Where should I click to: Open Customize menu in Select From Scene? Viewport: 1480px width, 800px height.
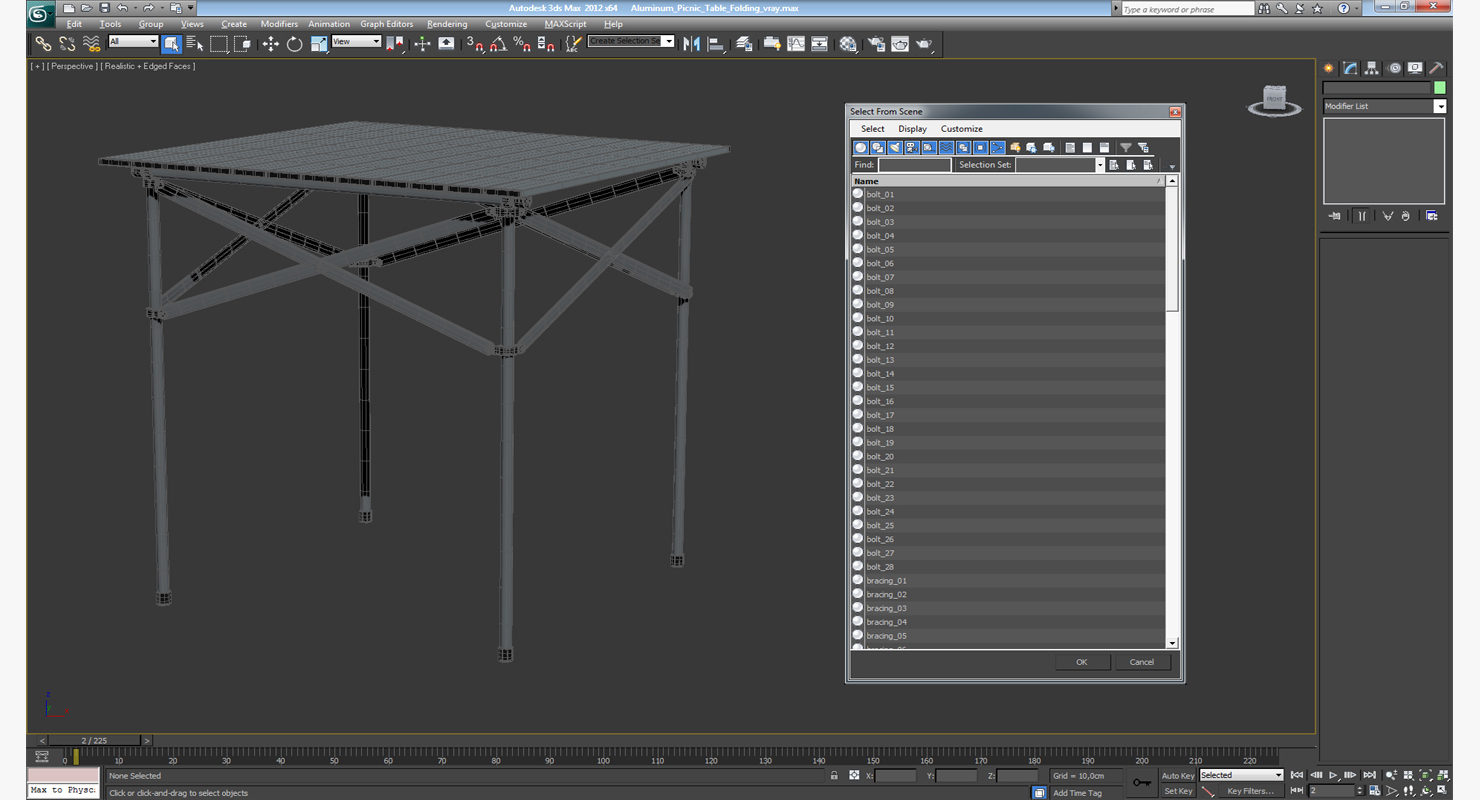[961, 129]
